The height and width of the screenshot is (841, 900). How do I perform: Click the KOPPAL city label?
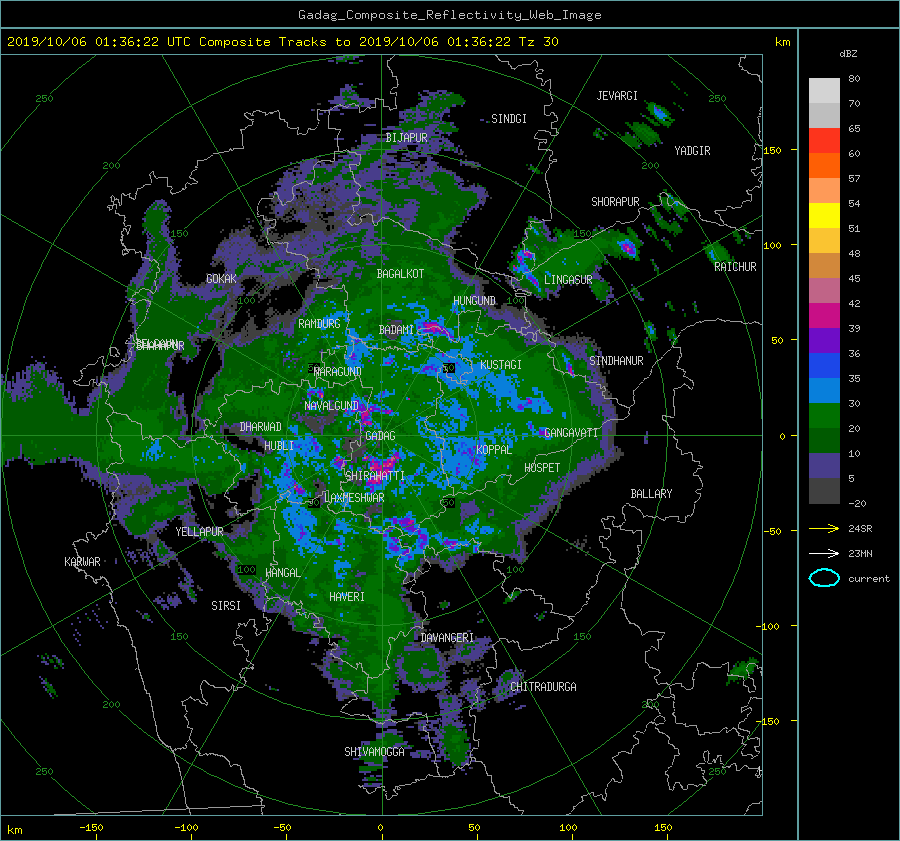point(494,449)
